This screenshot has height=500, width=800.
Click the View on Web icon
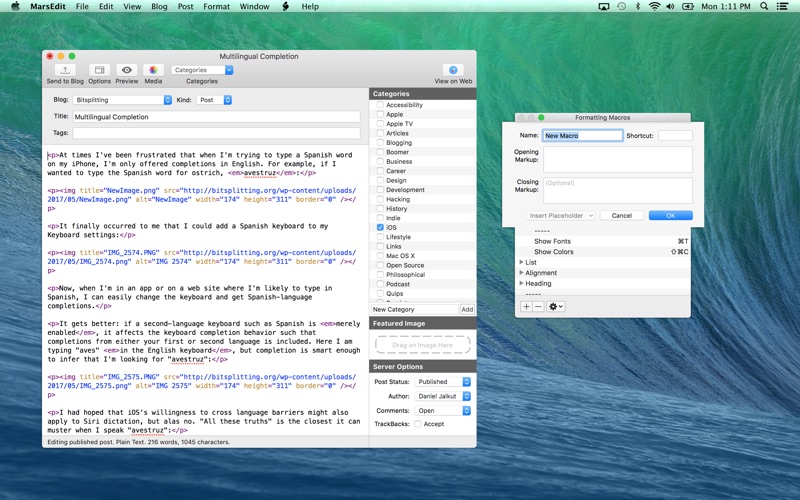click(x=453, y=71)
